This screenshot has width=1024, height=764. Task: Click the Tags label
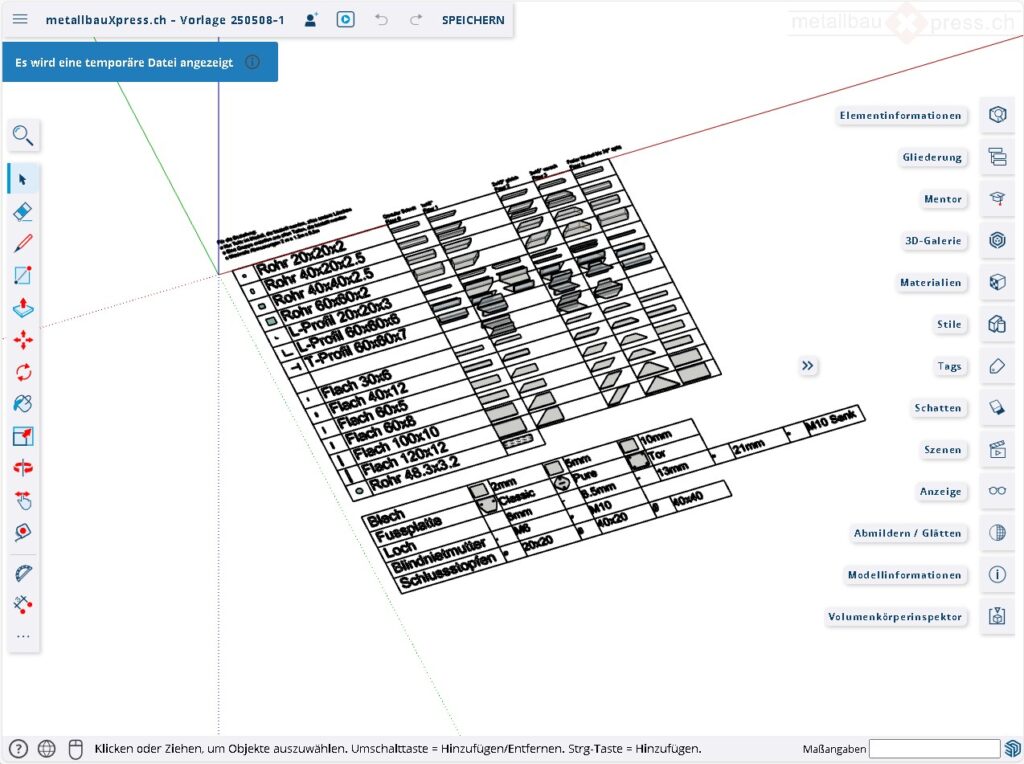click(949, 366)
